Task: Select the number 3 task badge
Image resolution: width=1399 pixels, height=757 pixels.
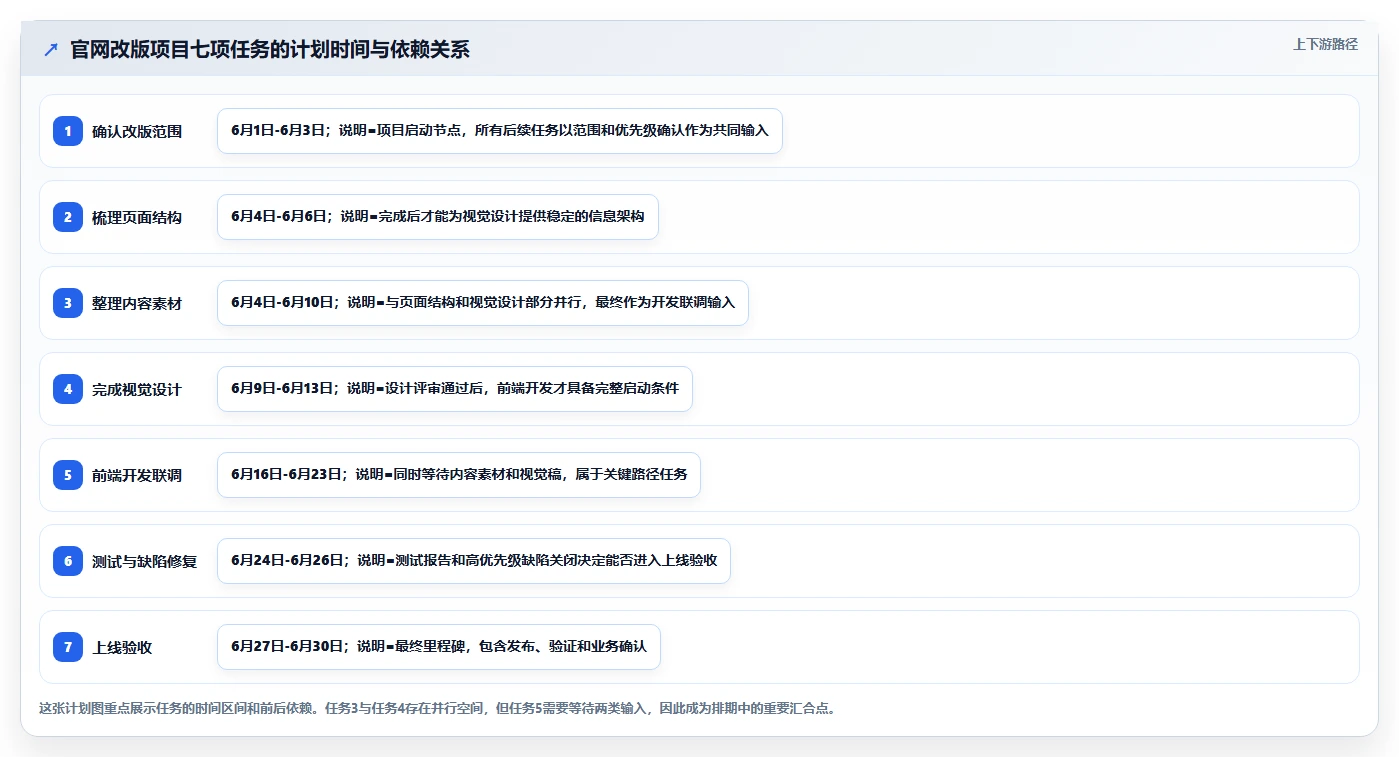Action: [x=68, y=303]
